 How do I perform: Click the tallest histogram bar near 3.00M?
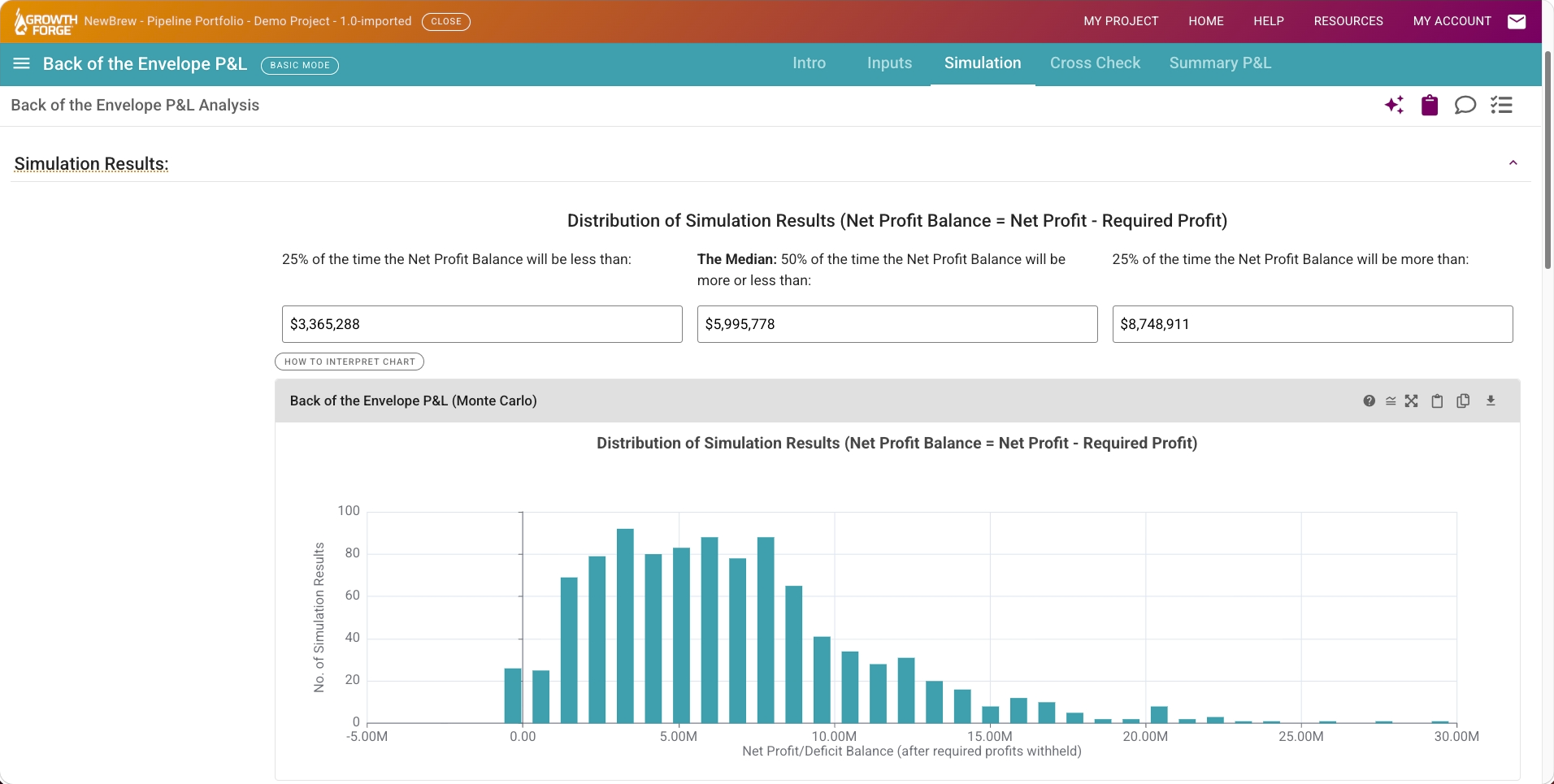pyautogui.click(x=625, y=626)
